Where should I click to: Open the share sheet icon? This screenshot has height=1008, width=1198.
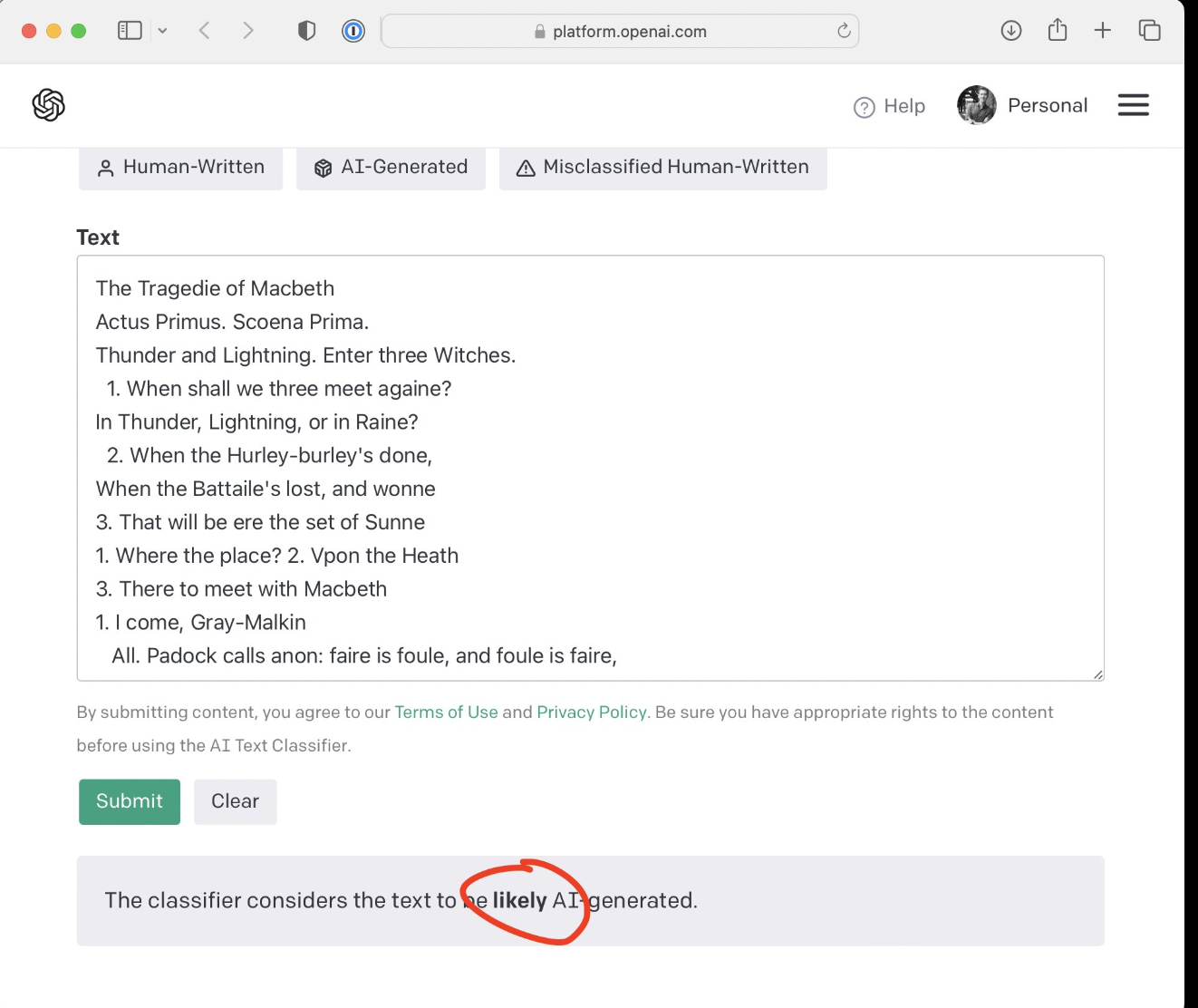coord(1057,30)
